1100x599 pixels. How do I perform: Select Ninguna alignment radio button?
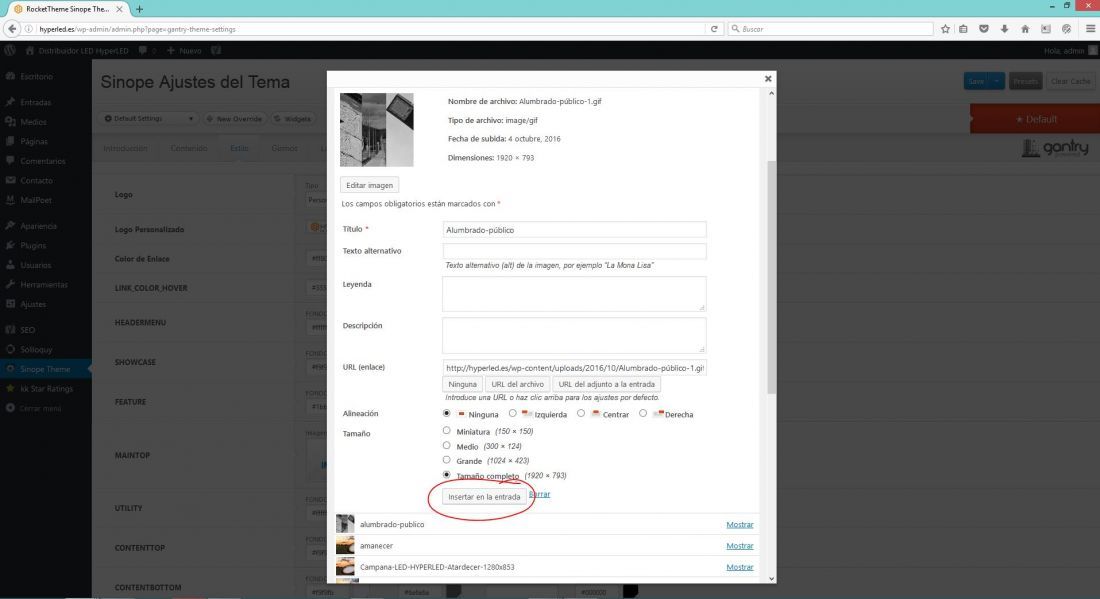click(446, 414)
